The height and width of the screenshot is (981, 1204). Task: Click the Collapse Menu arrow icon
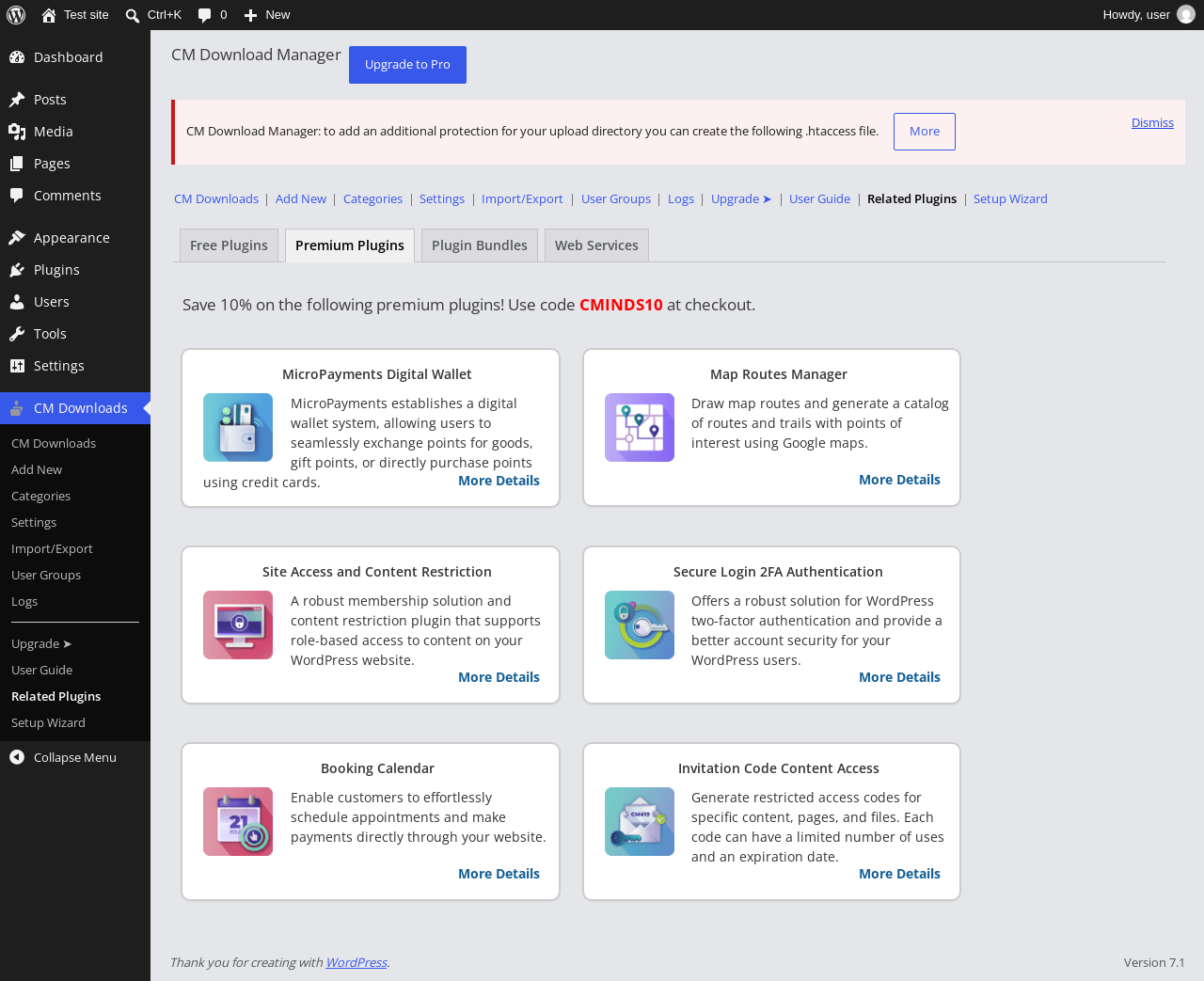[x=17, y=757]
